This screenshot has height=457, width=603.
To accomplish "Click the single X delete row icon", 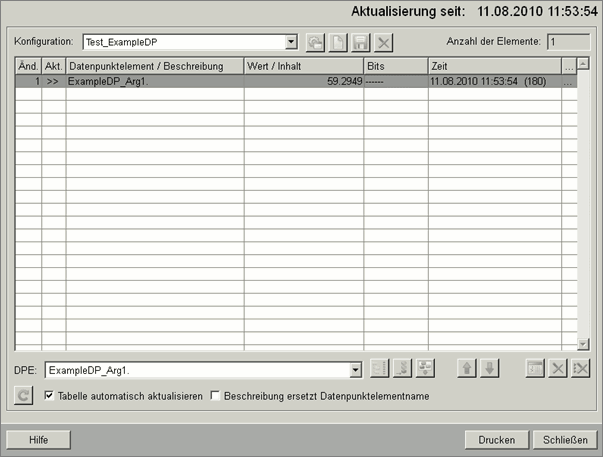I will [558, 369].
